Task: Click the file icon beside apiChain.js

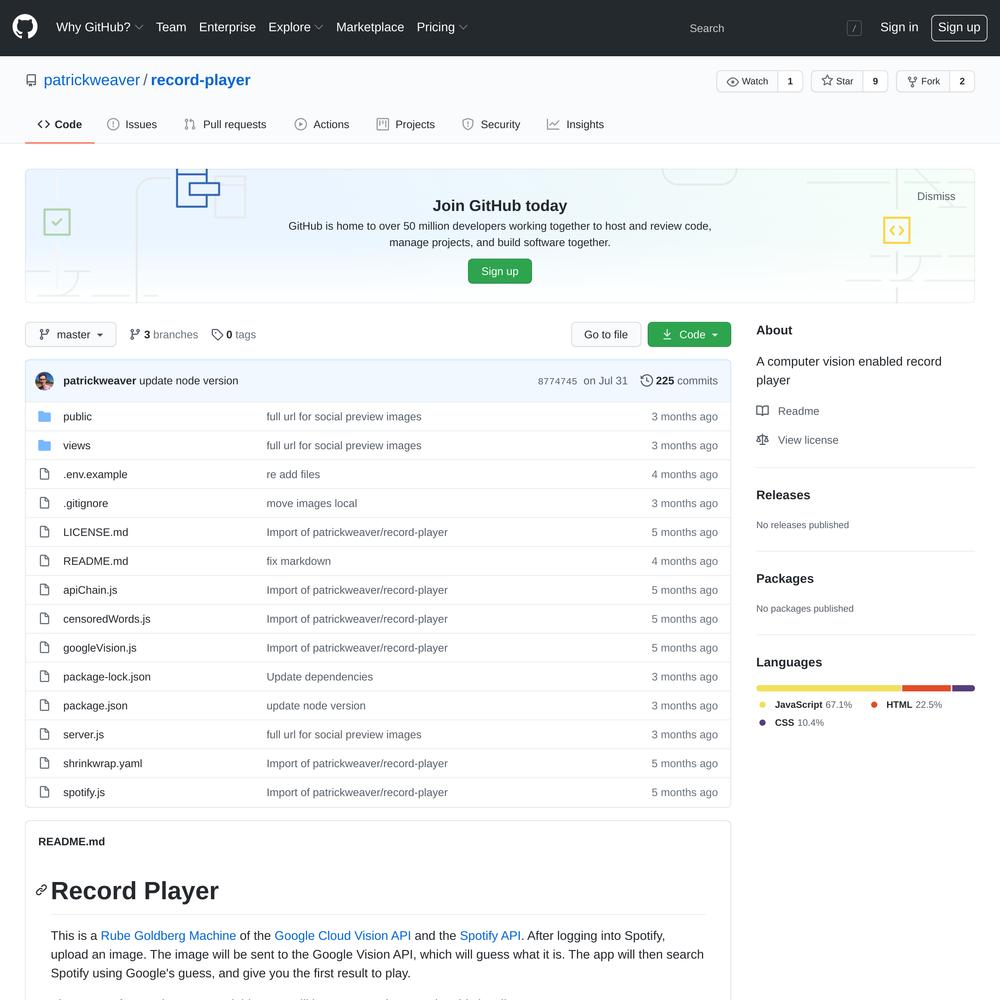Action: pyautogui.click(x=44, y=589)
